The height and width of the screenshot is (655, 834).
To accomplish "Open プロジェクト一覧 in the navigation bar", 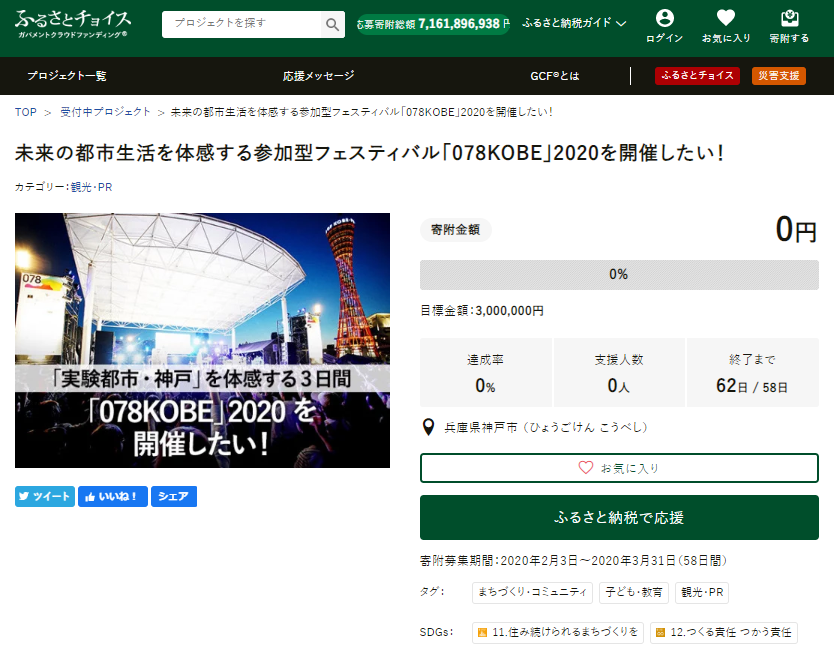I will [x=67, y=76].
